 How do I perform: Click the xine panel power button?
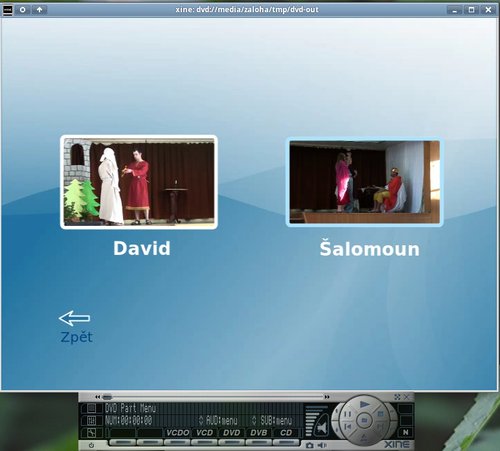[x=91, y=445]
